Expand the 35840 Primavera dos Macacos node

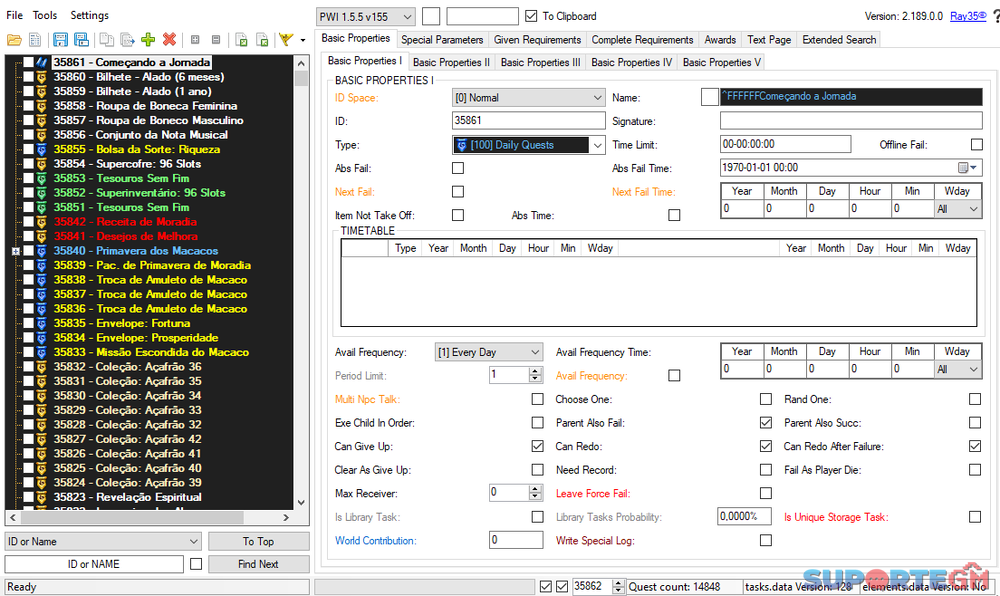pyautogui.click(x=16, y=251)
